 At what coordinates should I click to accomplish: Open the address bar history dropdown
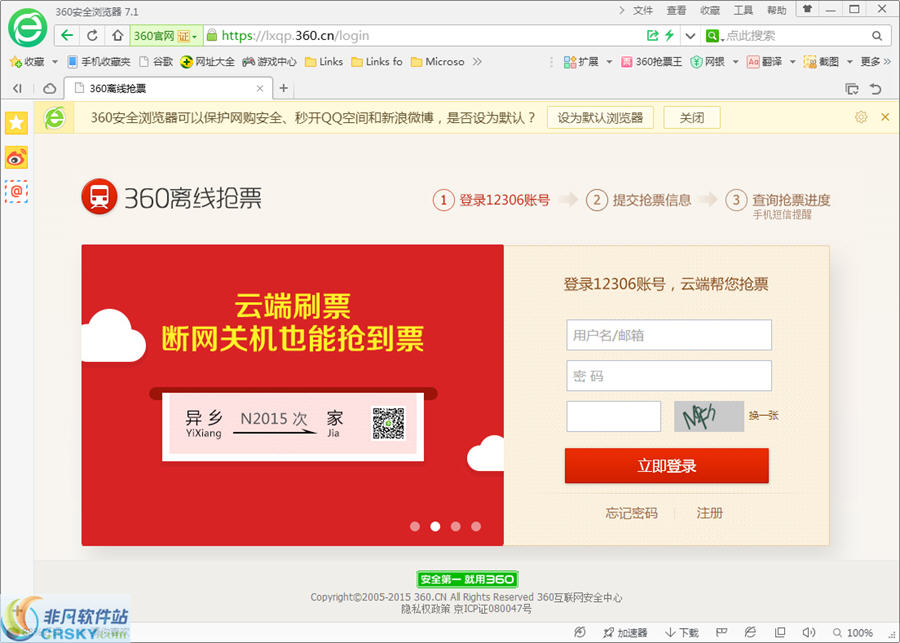(690, 36)
